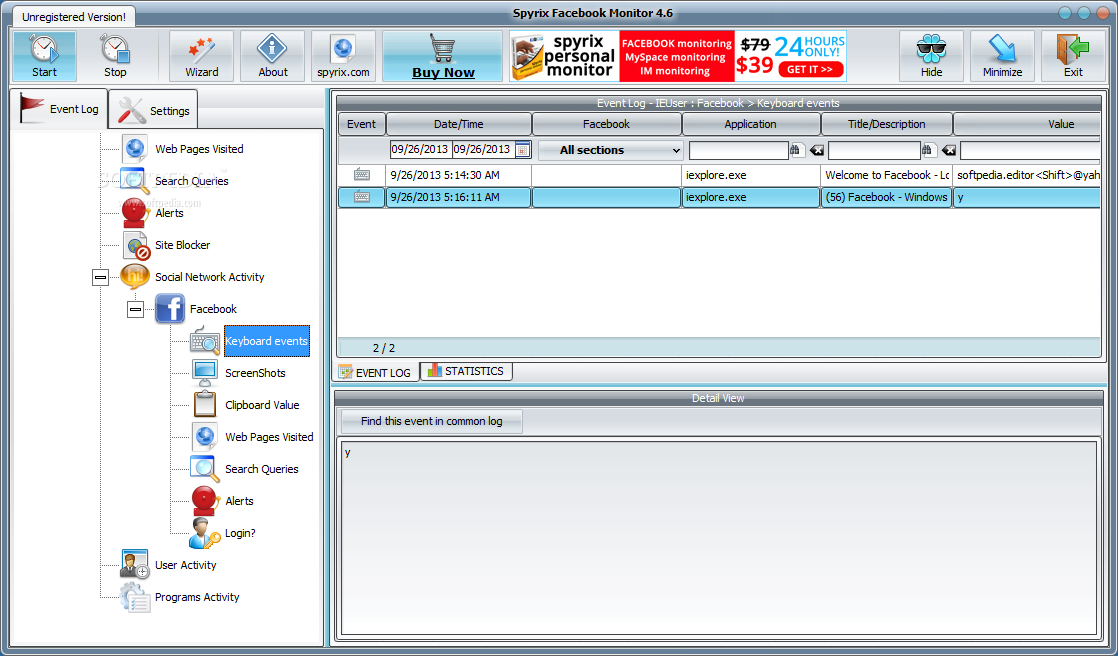This screenshot has width=1118, height=656.
Task: Open Site Blocker in the tree
Action: pos(183,245)
